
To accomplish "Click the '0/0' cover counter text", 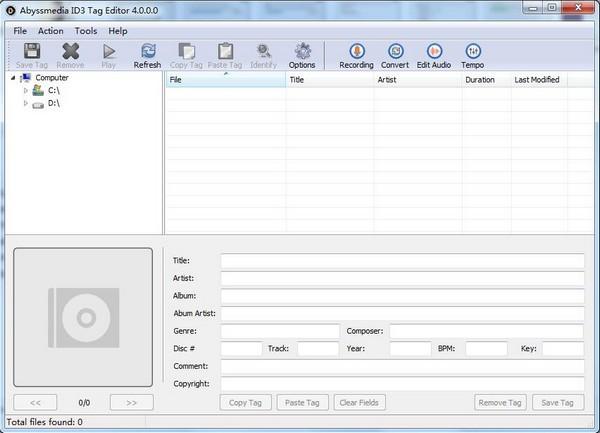I will click(x=84, y=403).
